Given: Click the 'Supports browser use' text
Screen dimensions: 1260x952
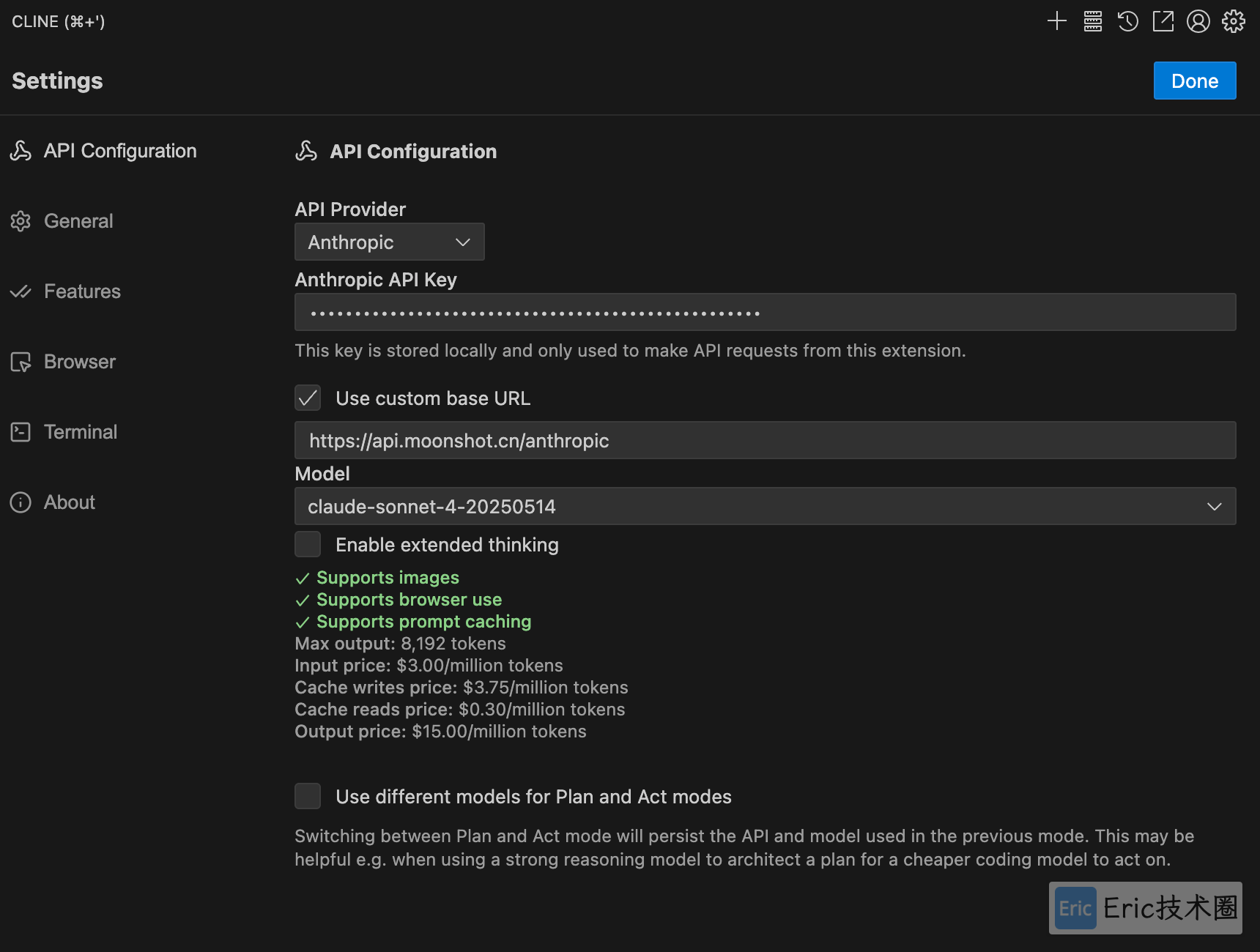Looking at the screenshot, I should 409,600.
